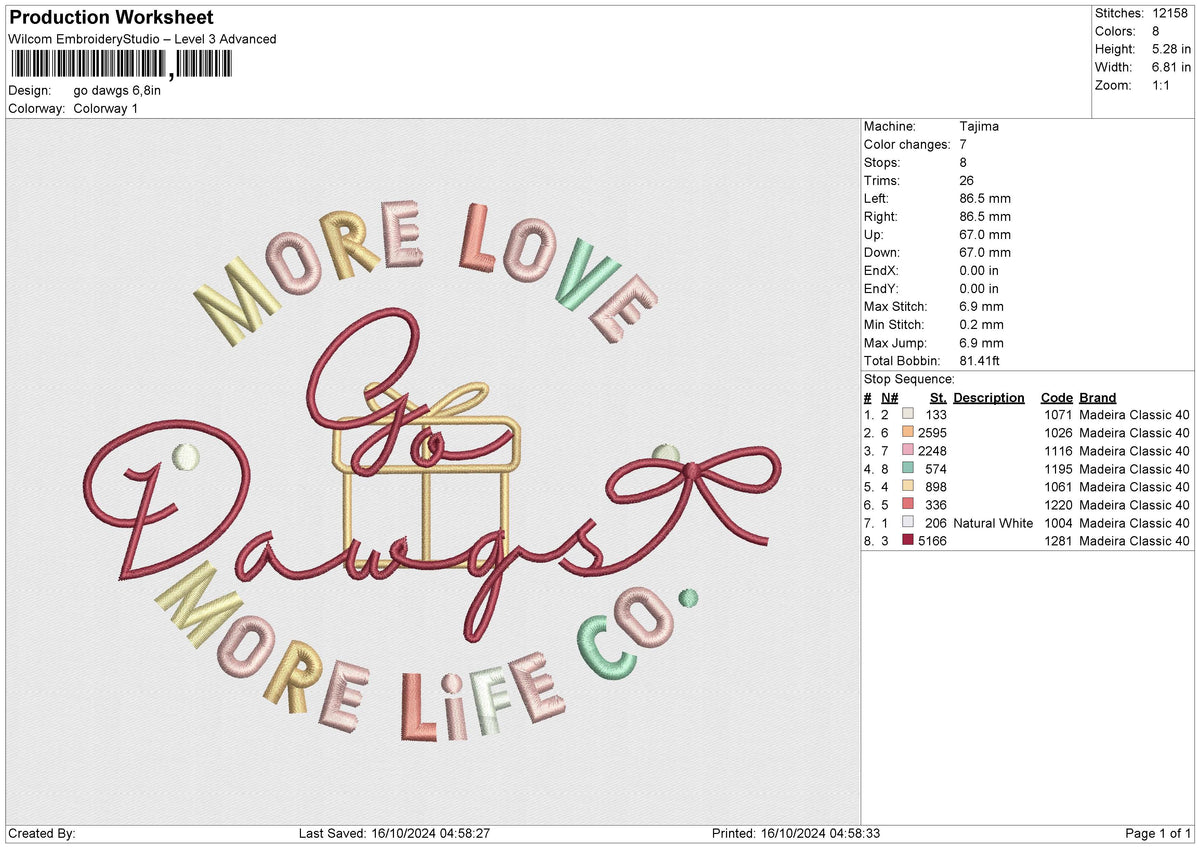Click the Width value '6.81 in'
The image size is (1200, 848).
[1172, 67]
